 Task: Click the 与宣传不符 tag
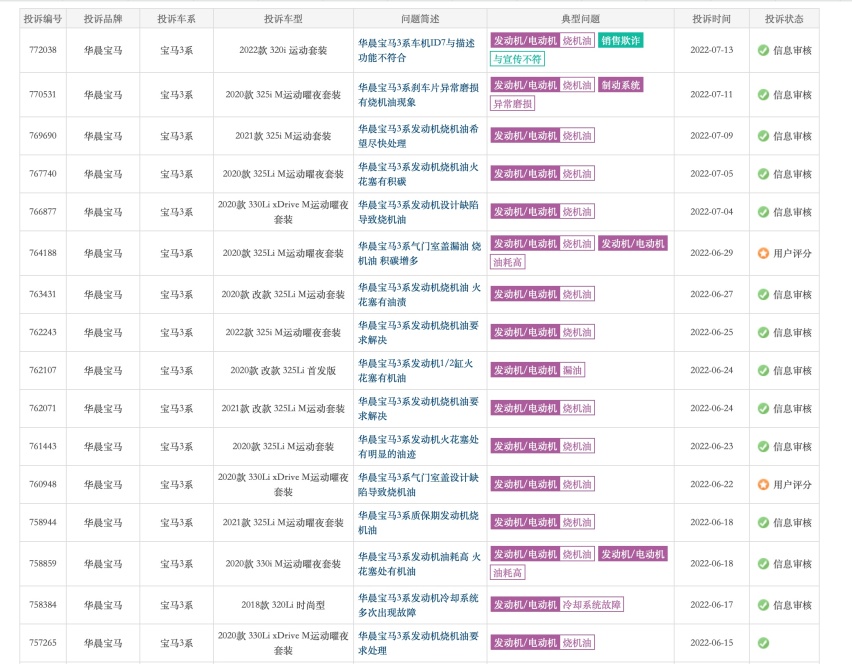[x=517, y=59]
